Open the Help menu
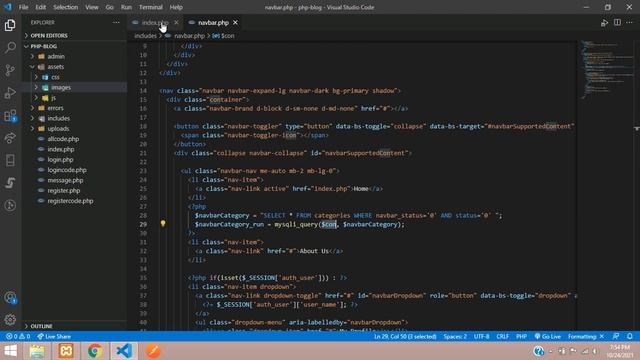 176,7
